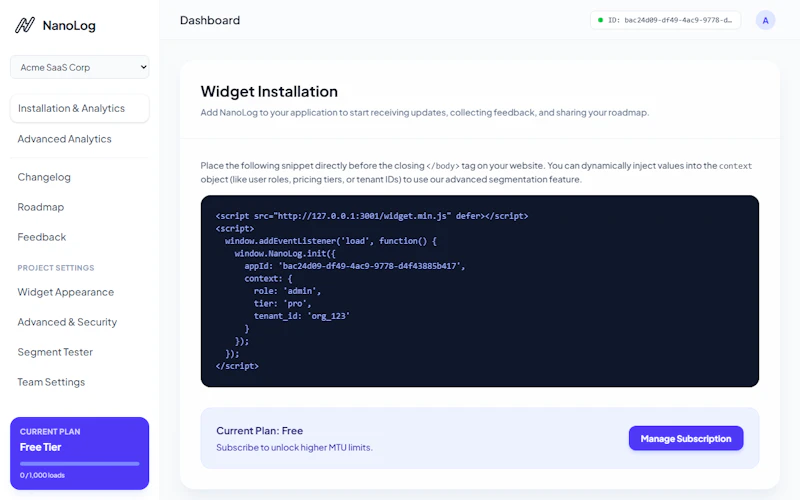Open Advanced Analytics page

click(64, 139)
